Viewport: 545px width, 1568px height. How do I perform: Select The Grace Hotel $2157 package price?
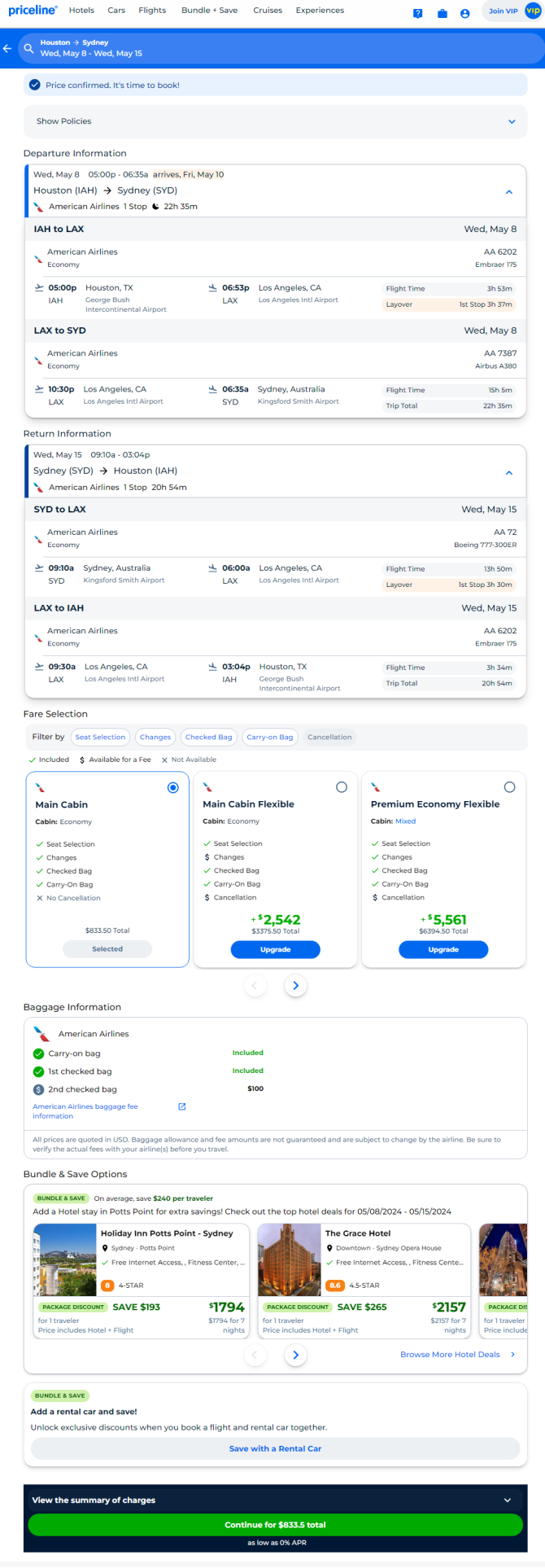coord(448,1307)
